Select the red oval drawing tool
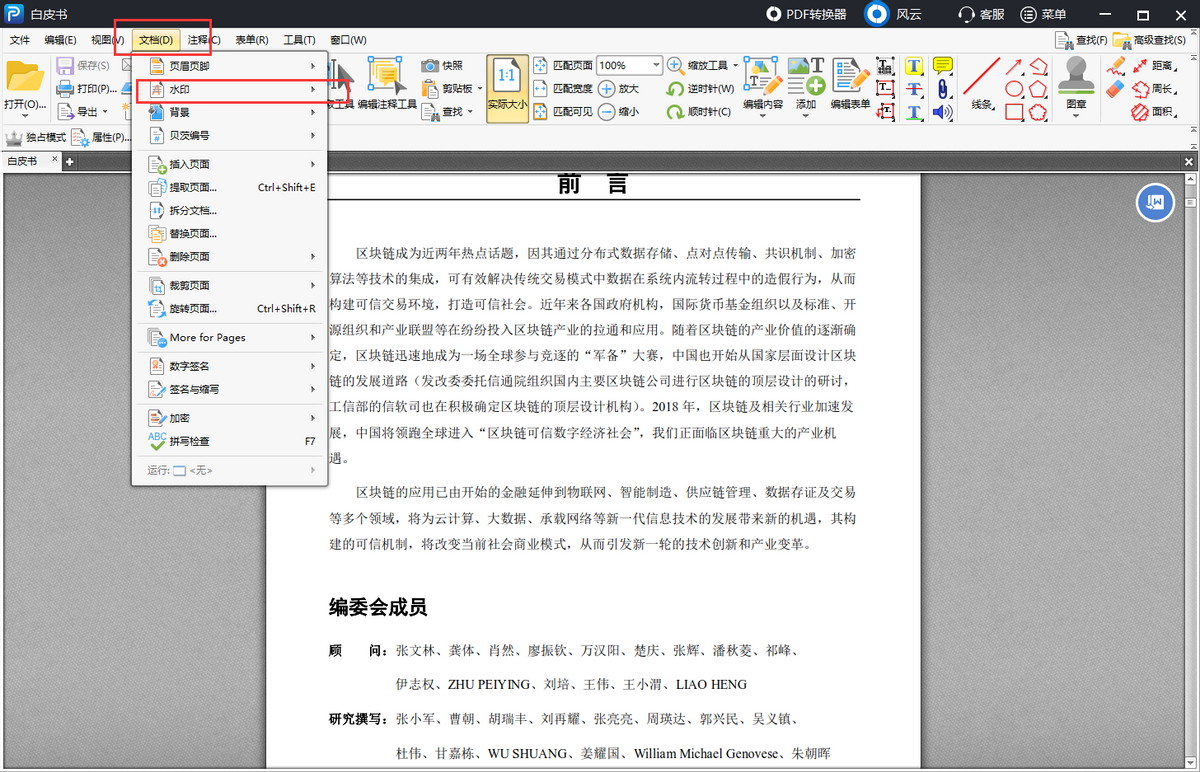The image size is (1200, 772). [x=1014, y=89]
